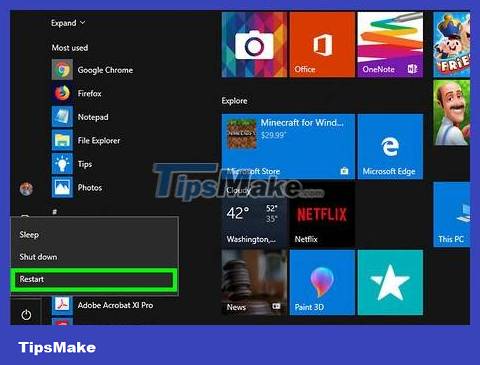Click the Adobe Acrobat XI Pro label
Viewport: 480px width, 365px height.
[115, 305]
